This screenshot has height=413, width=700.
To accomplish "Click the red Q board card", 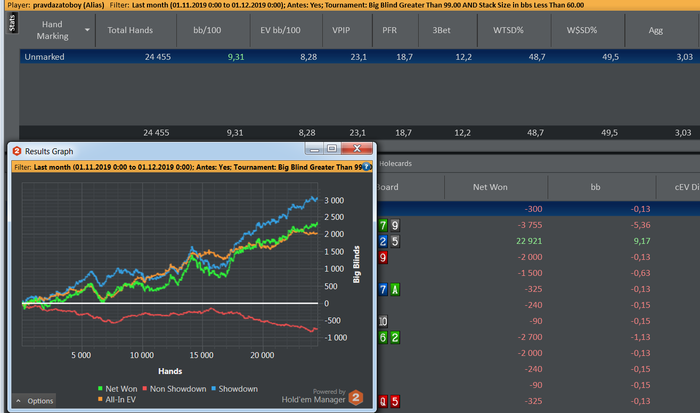I will click(383, 401).
